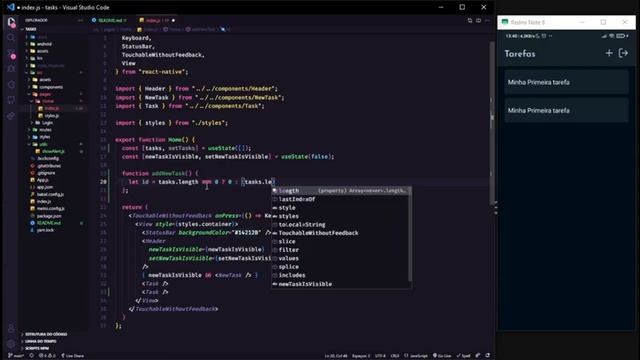Click the plus icon in the Tarefas app header

[x=609, y=53]
